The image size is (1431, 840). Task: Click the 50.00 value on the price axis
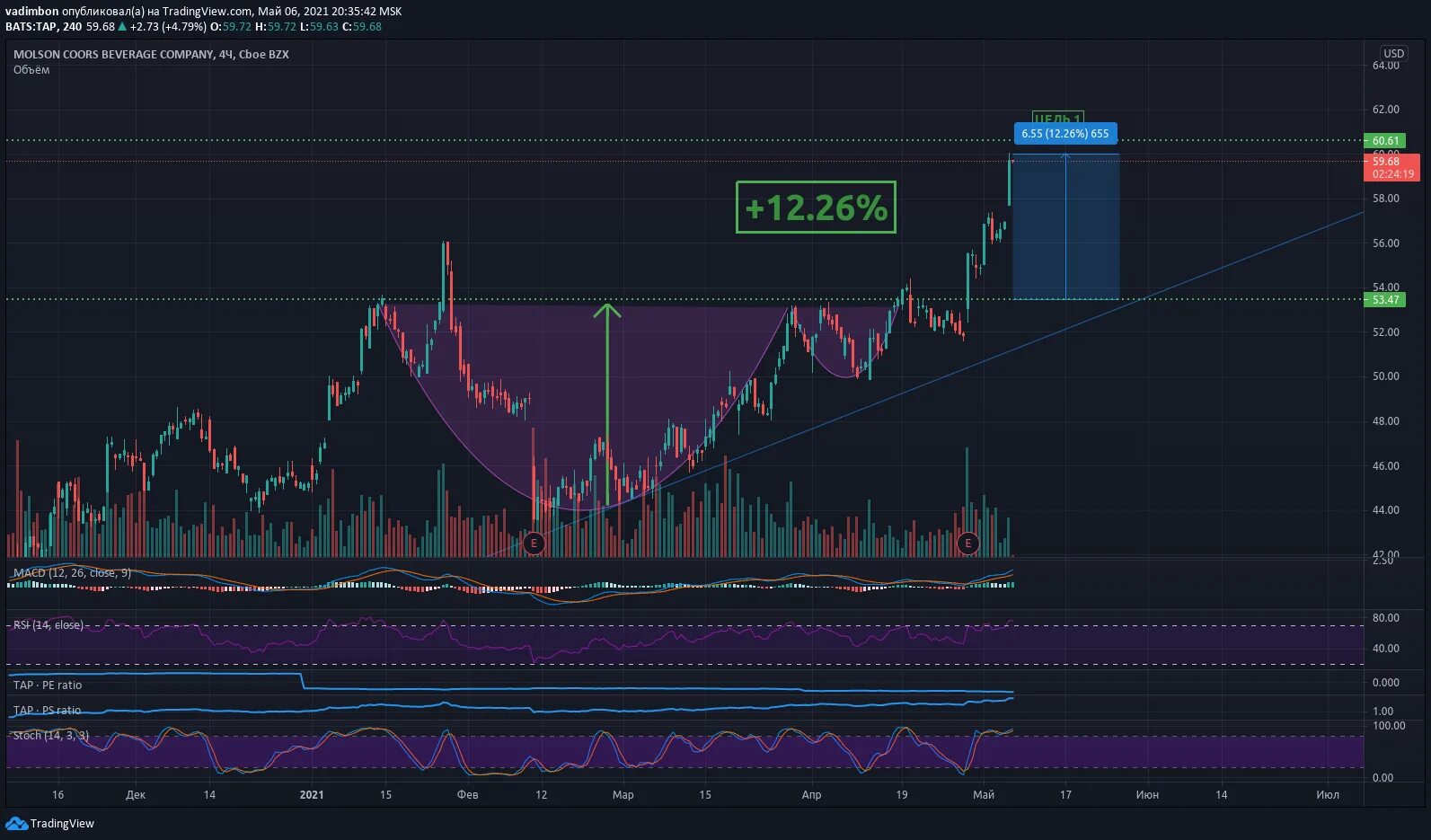pyautogui.click(x=1386, y=376)
